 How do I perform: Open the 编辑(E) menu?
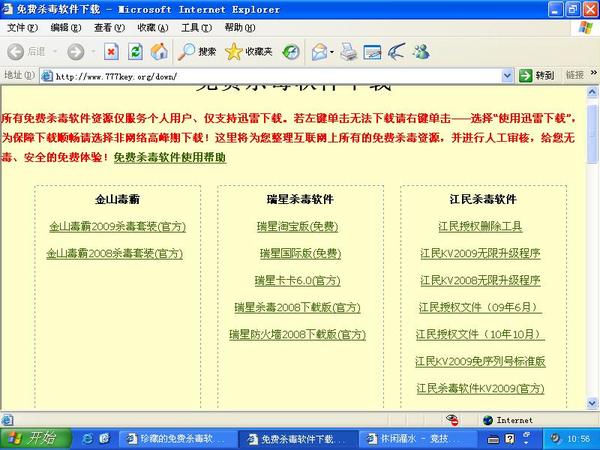tap(66, 28)
